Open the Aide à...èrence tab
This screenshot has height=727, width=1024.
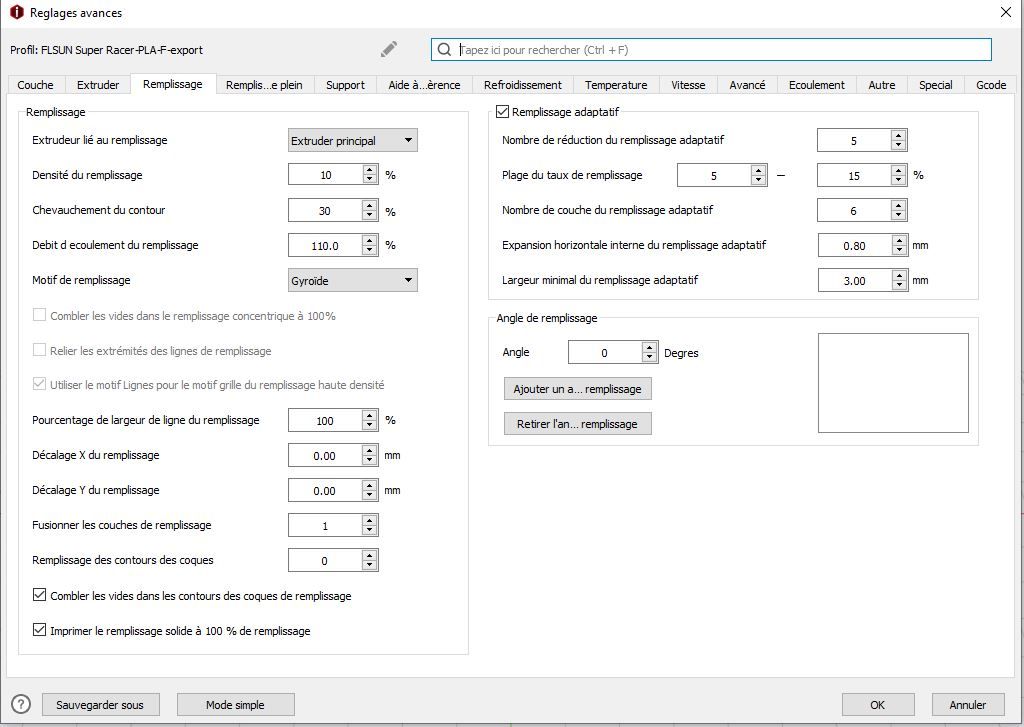pos(424,85)
